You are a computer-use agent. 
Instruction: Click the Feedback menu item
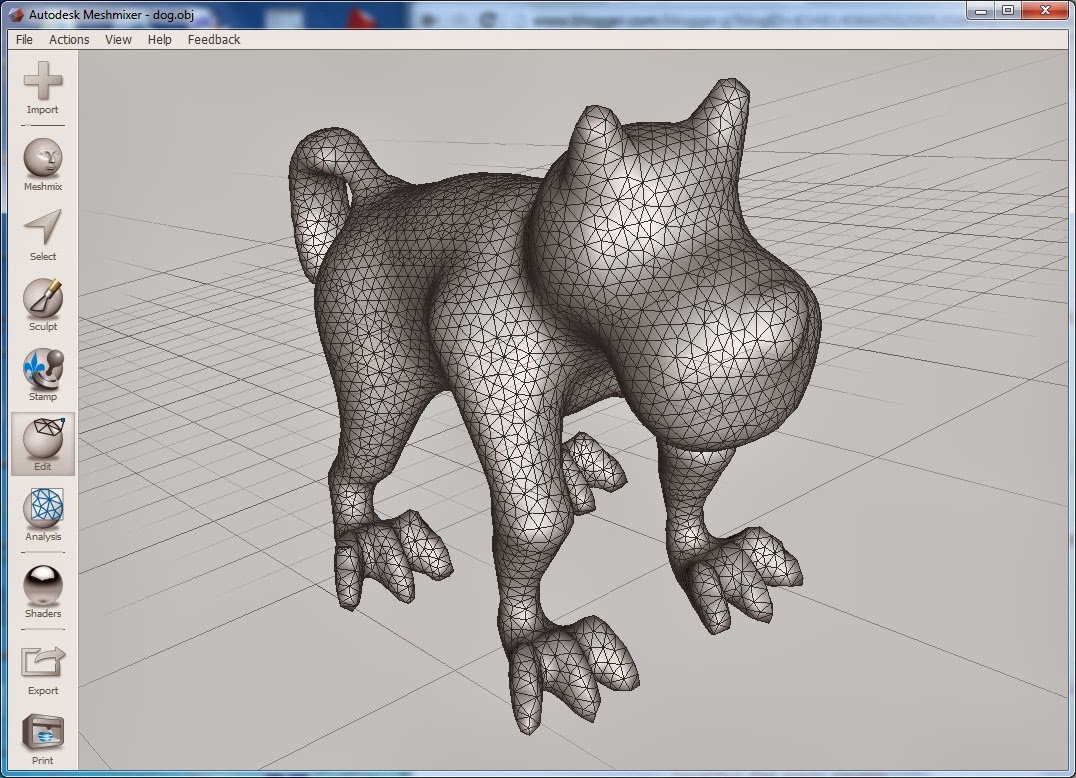coord(213,39)
